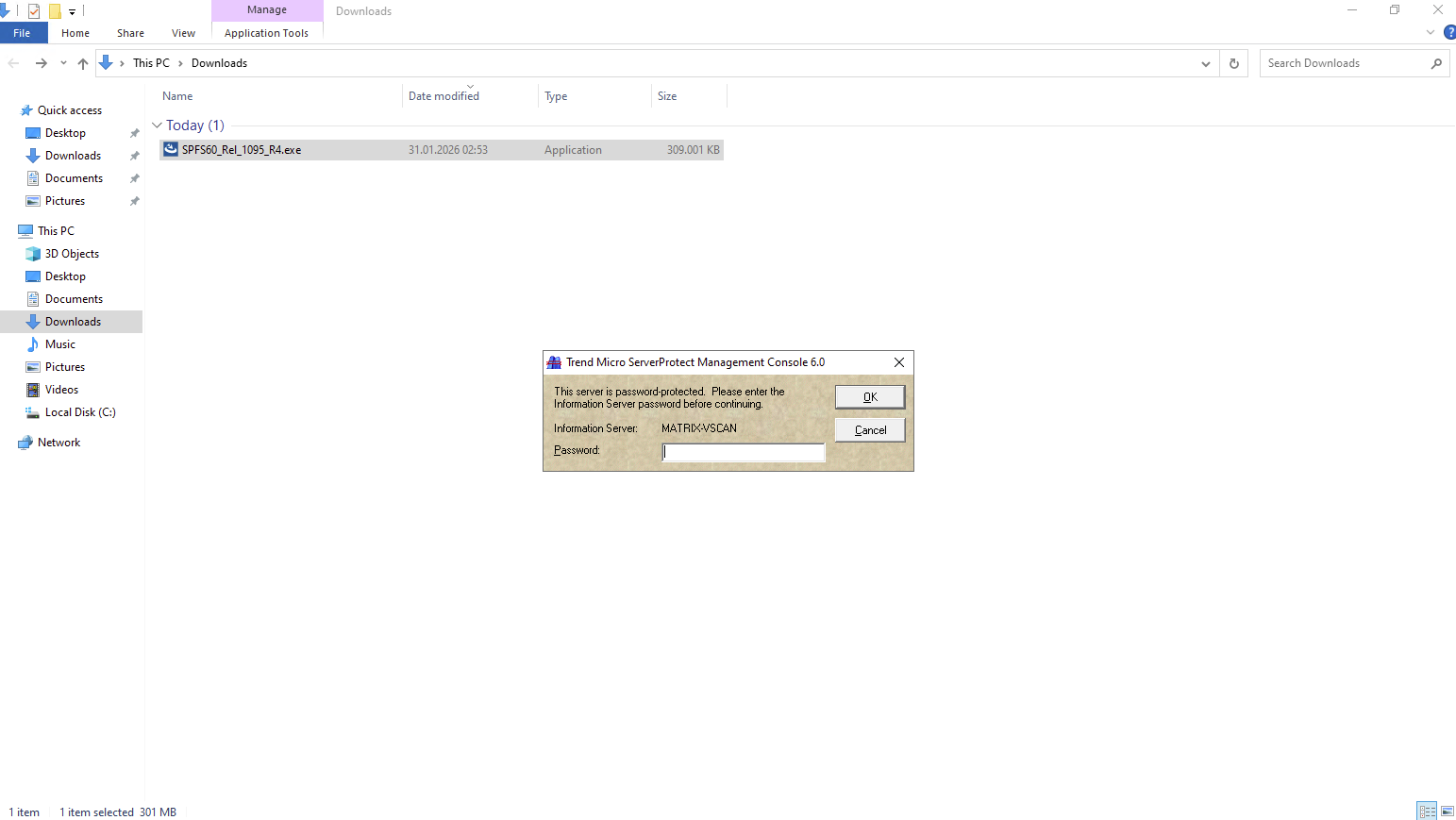1456x820 pixels.
Task: Open Desktop under Quick access
Action: click(x=65, y=133)
